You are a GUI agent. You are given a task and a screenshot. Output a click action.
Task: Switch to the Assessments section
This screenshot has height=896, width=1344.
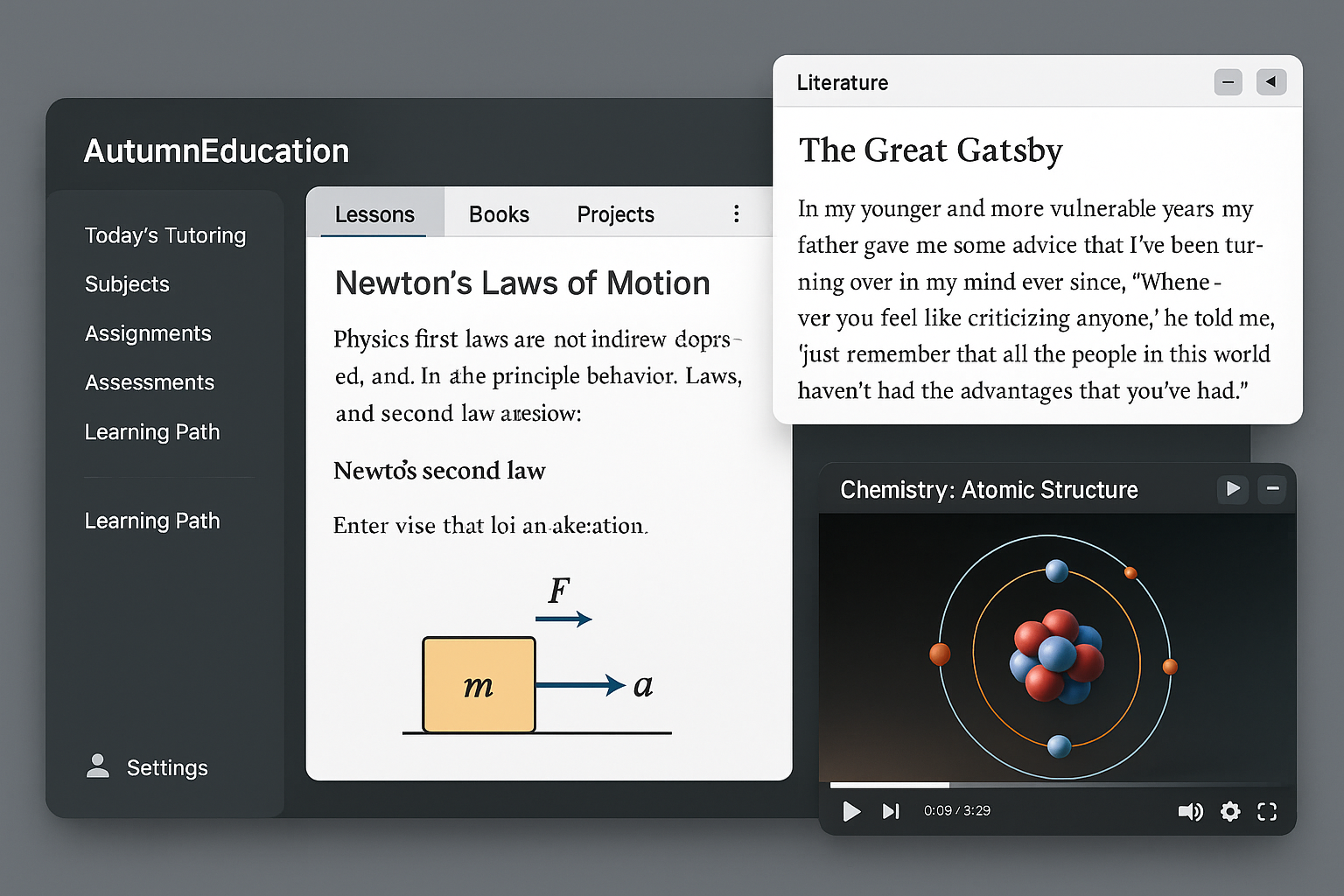pos(149,381)
